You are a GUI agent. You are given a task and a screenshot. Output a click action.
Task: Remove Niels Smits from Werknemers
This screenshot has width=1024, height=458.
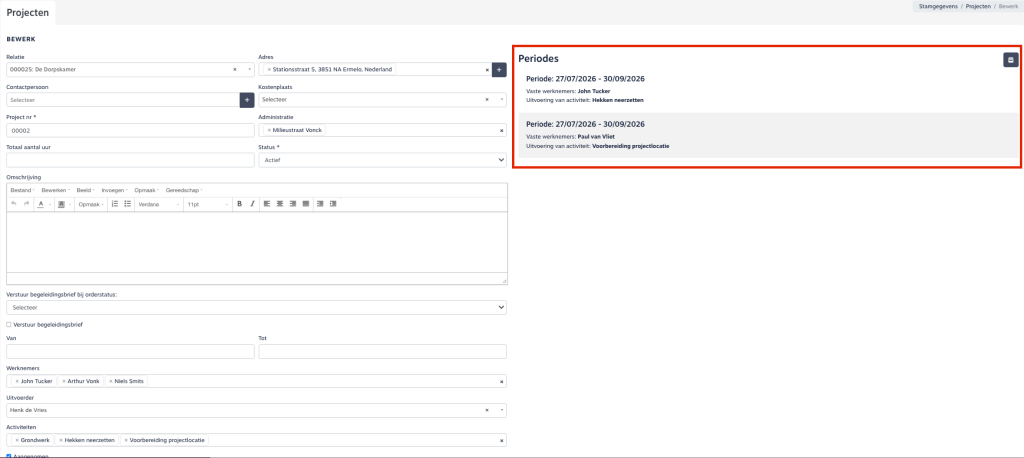click(111, 381)
